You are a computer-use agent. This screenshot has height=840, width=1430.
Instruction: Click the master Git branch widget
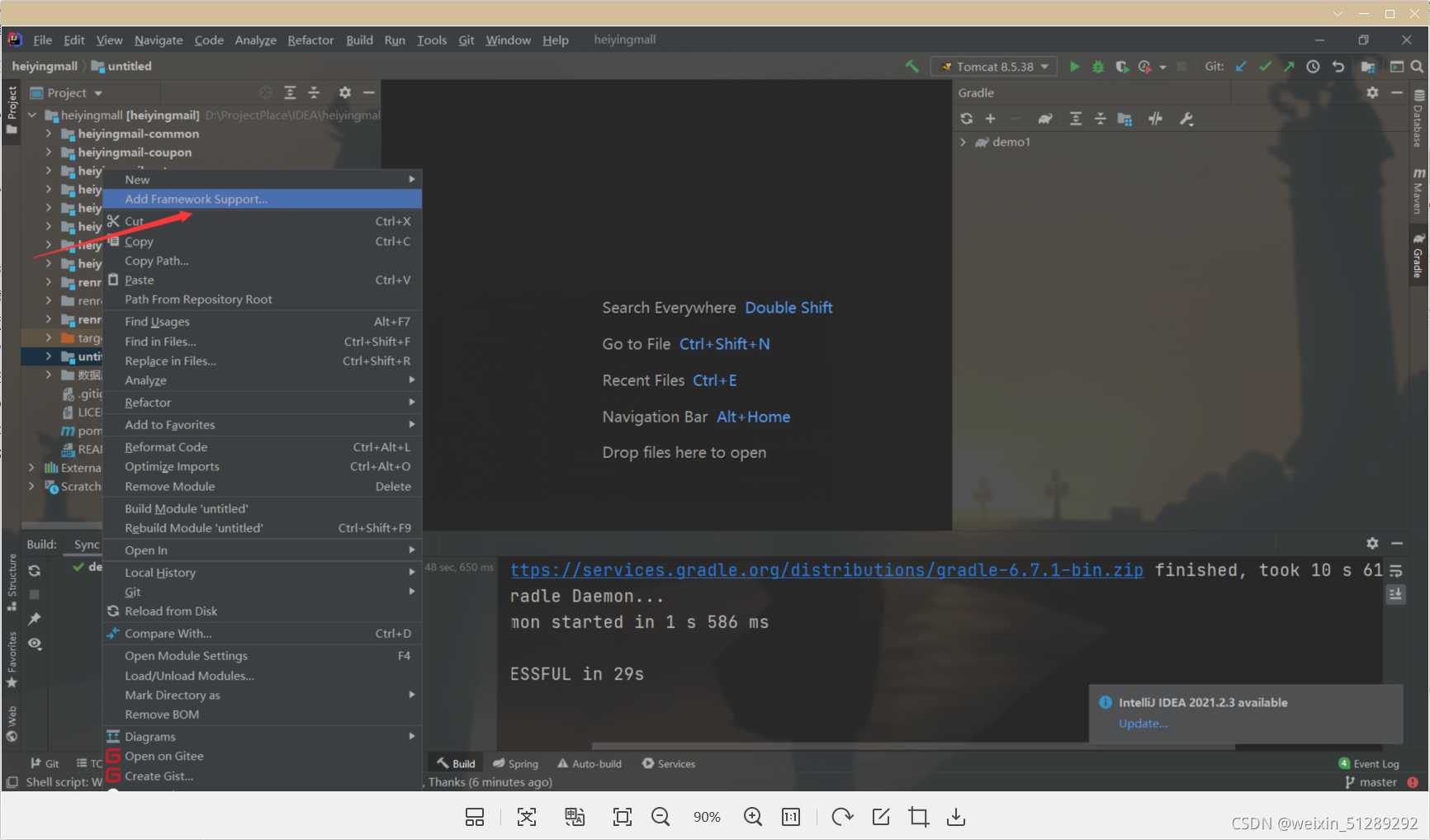tap(1371, 782)
